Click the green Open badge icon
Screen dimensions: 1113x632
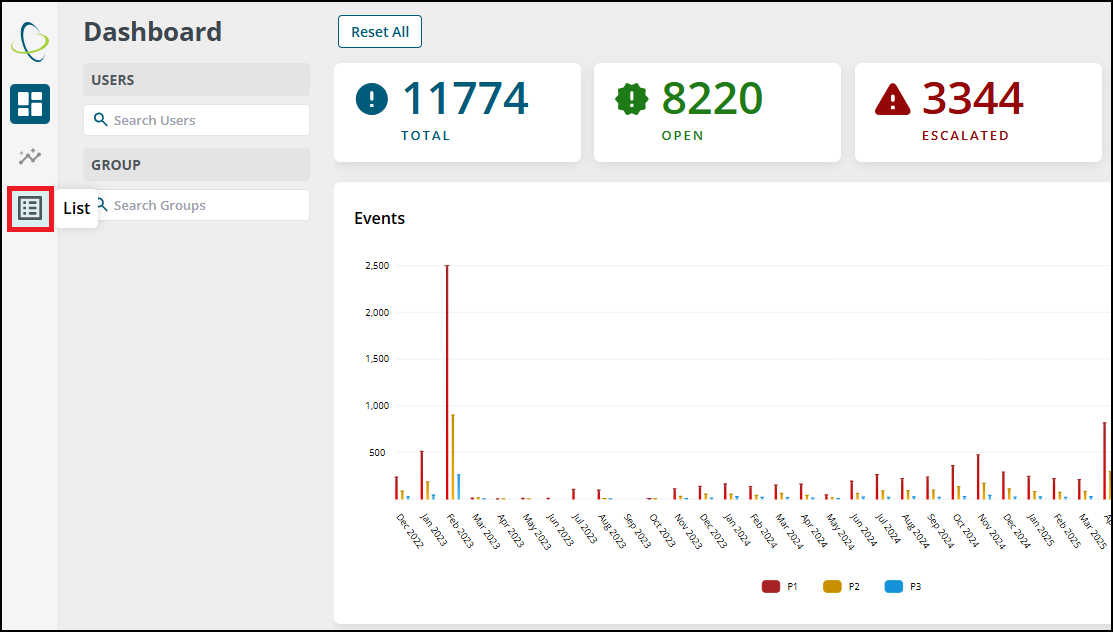pyautogui.click(x=631, y=99)
